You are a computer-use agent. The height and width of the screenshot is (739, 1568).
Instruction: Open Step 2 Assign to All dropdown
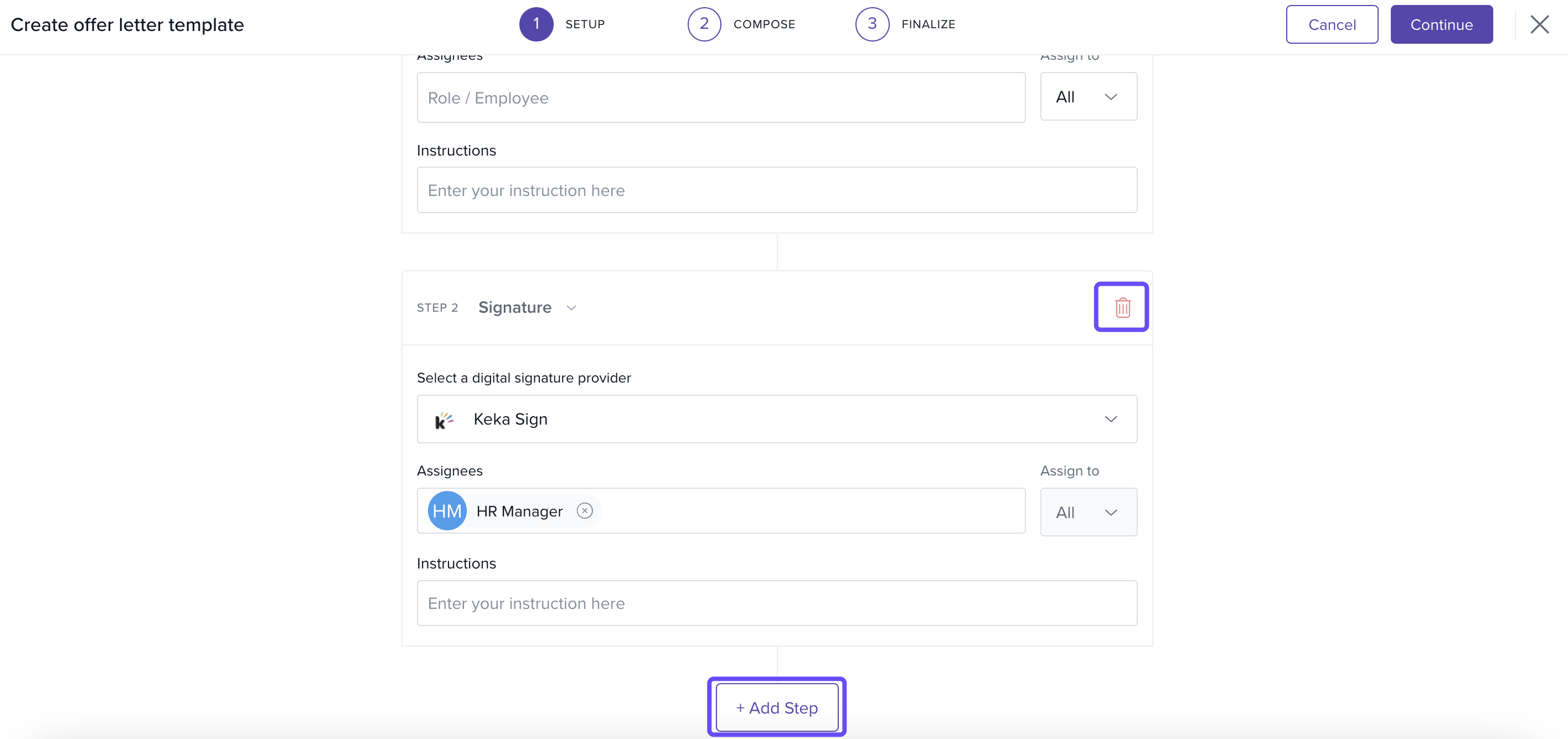[x=1088, y=513]
